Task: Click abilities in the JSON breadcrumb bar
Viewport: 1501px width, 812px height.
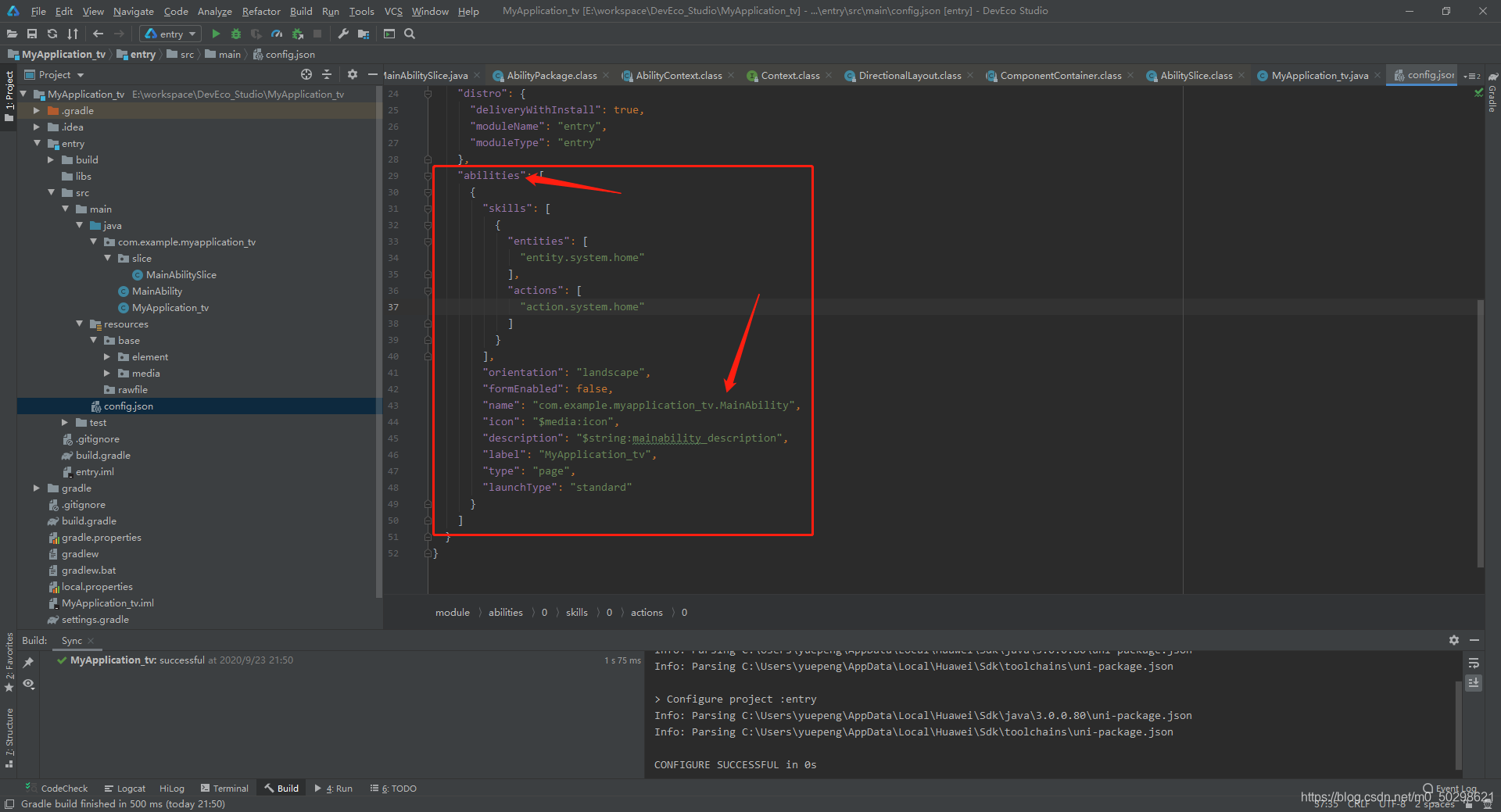Action: [x=506, y=613]
